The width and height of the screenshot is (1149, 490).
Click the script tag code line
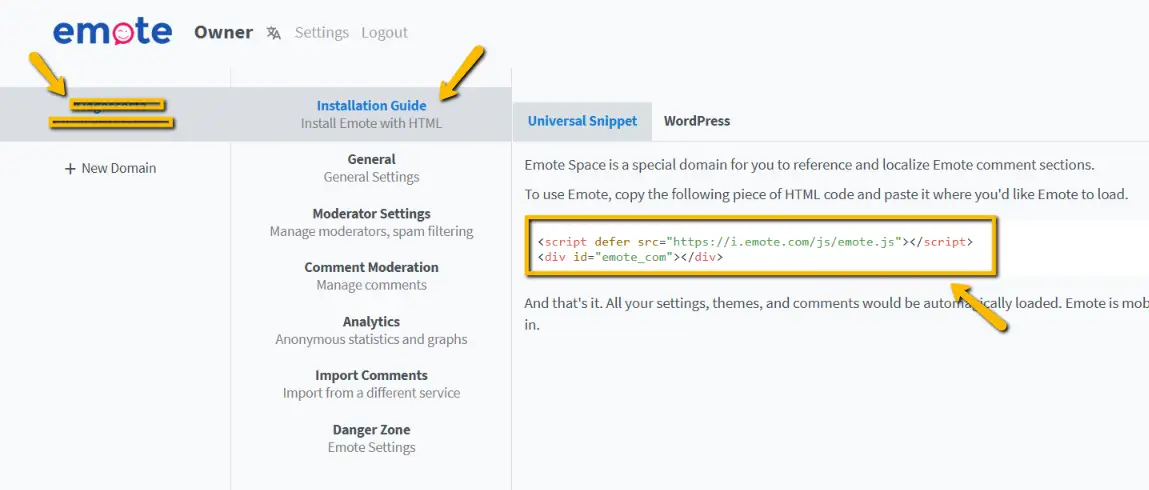pos(754,242)
